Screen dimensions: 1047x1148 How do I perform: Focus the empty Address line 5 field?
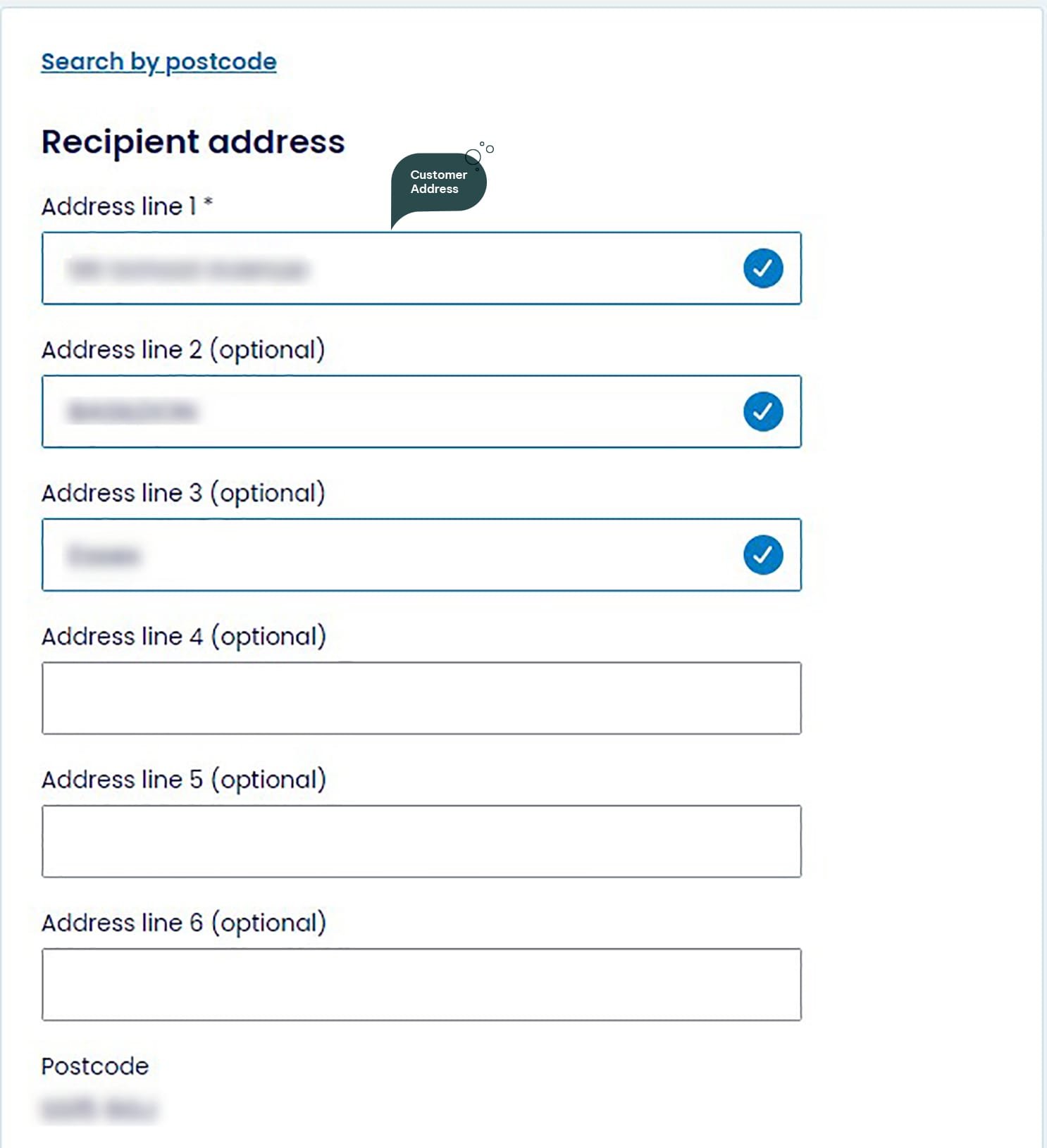pyautogui.click(x=421, y=841)
